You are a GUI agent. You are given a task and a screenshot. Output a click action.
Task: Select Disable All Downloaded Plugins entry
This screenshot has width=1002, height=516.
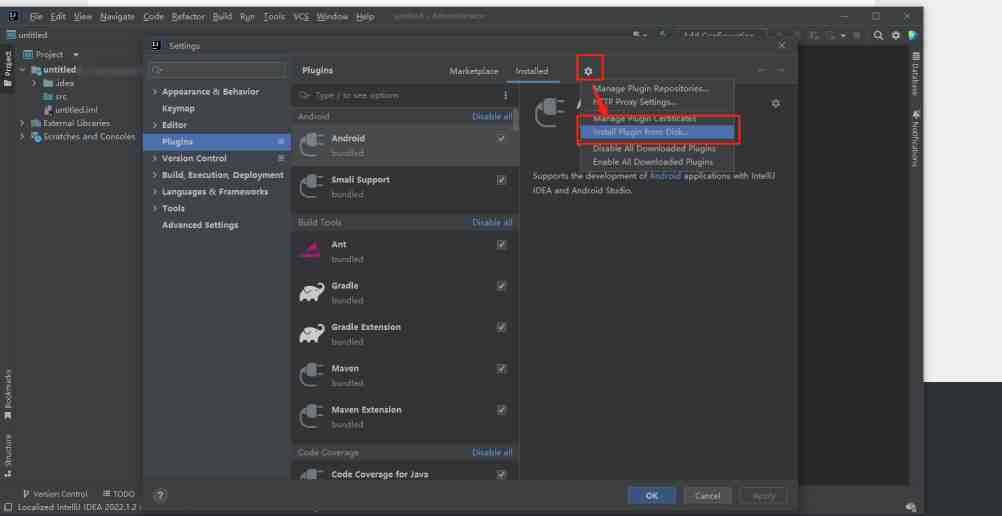coord(656,148)
